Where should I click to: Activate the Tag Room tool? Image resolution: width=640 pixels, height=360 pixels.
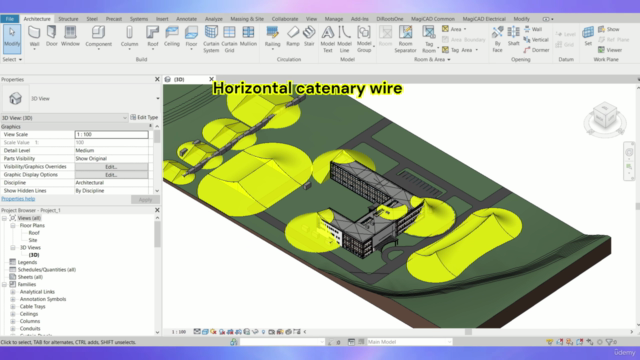point(429,39)
